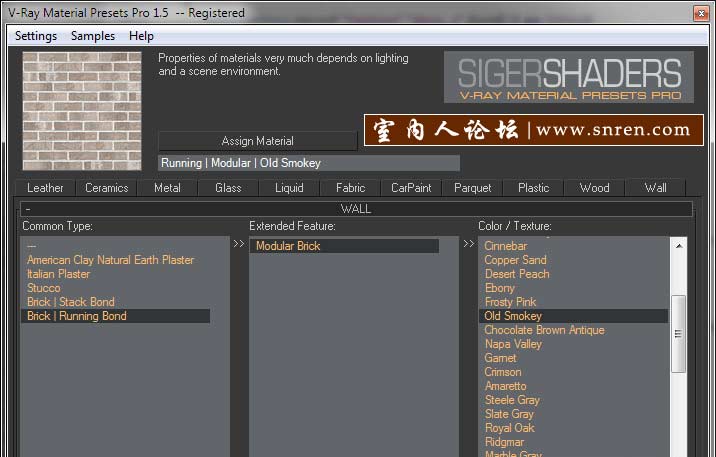This screenshot has height=457, width=716.
Task: Open the Samples menu
Action: pos(93,36)
